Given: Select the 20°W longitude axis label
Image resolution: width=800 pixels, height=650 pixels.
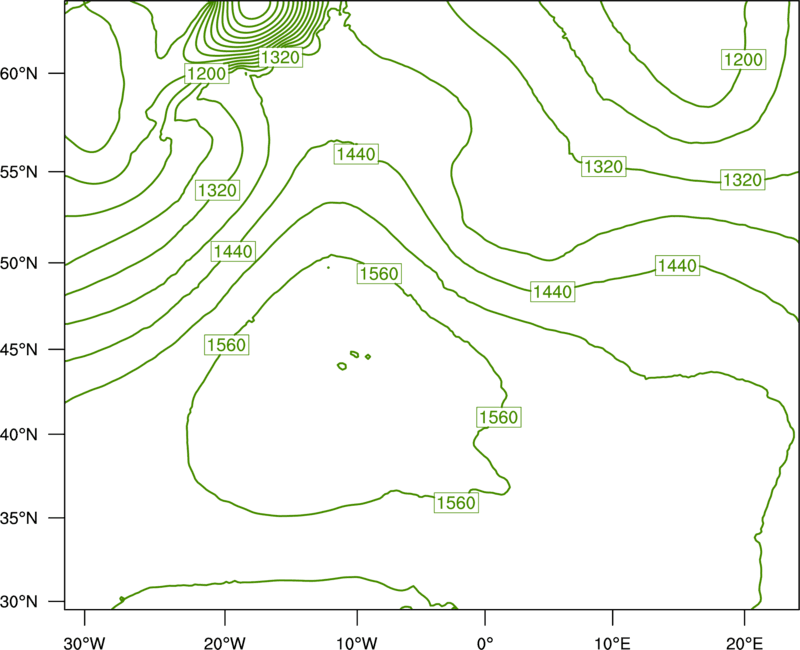Looking at the screenshot, I should (225, 643).
